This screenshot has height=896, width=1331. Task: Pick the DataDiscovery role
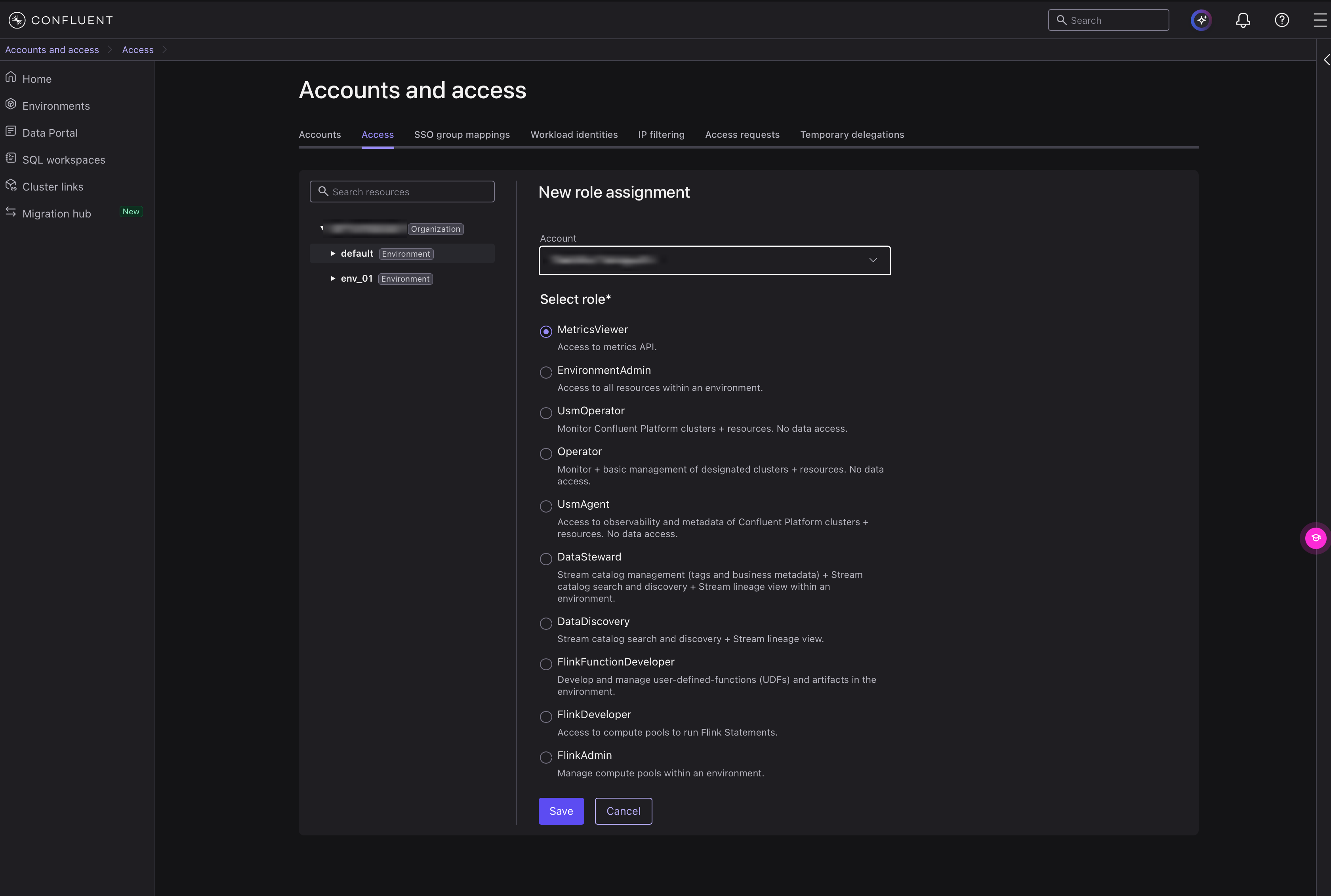(546, 623)
